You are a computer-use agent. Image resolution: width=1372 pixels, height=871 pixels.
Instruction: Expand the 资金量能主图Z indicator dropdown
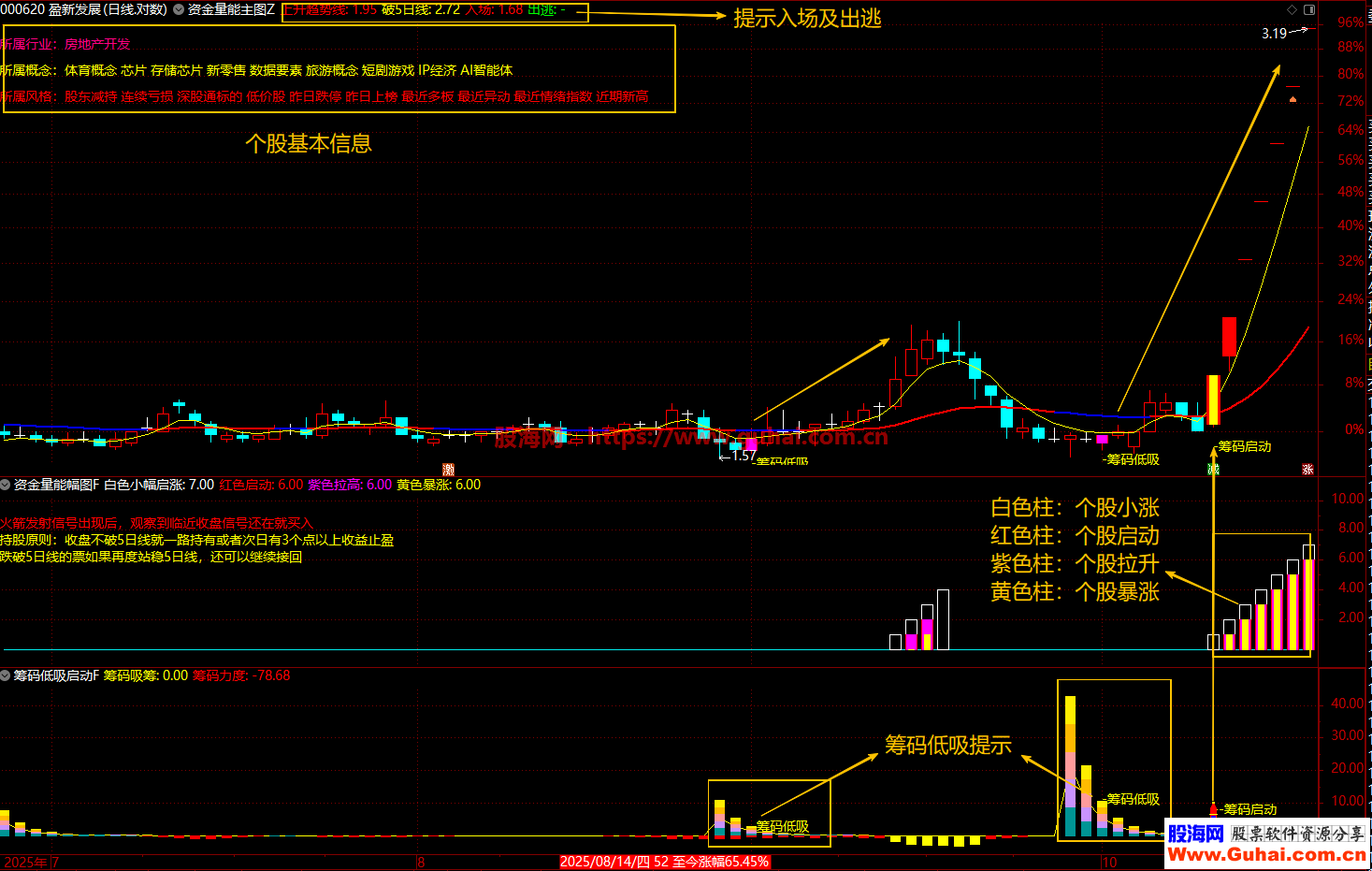coord(179,9)
